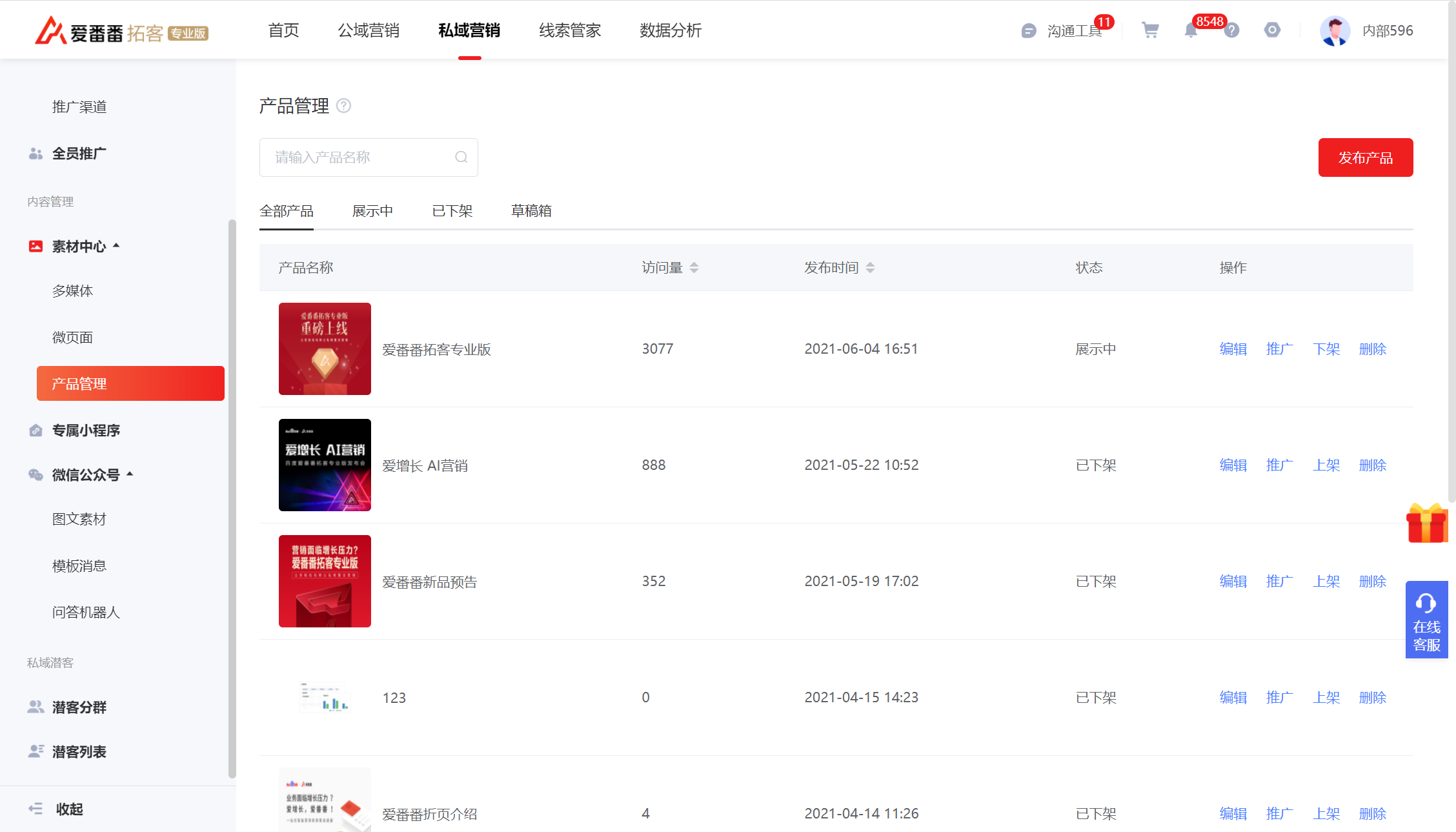Click the help question mark icon in header
Screen dimensions: 1456x832
1231,30
